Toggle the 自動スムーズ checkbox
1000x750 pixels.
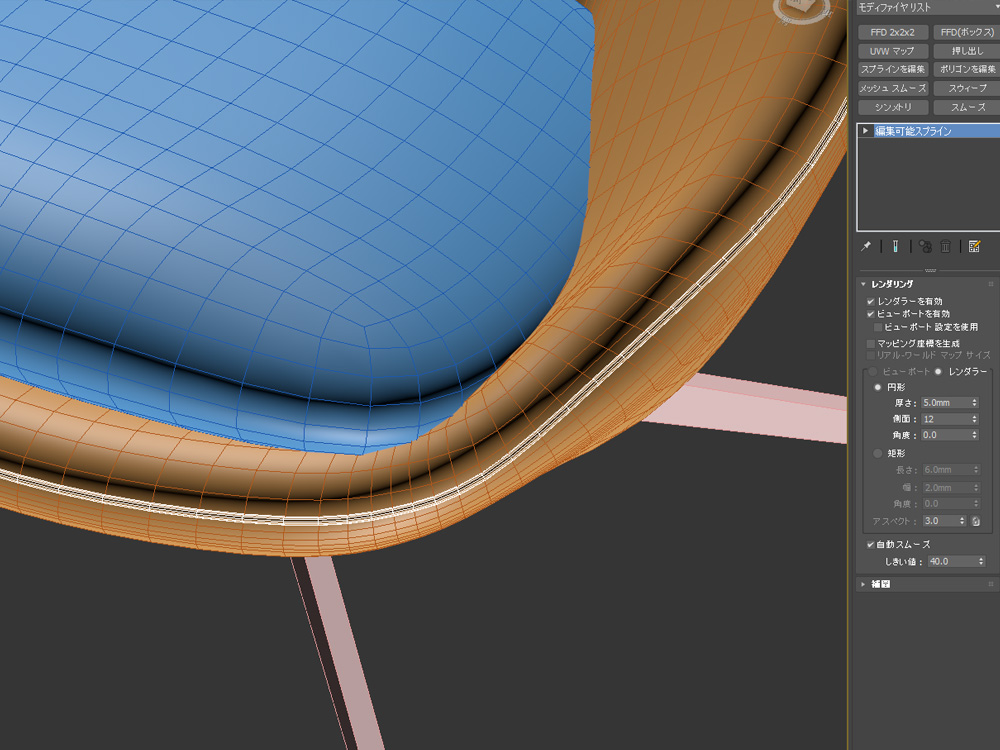pyautogui.click(x=871, y=545)
